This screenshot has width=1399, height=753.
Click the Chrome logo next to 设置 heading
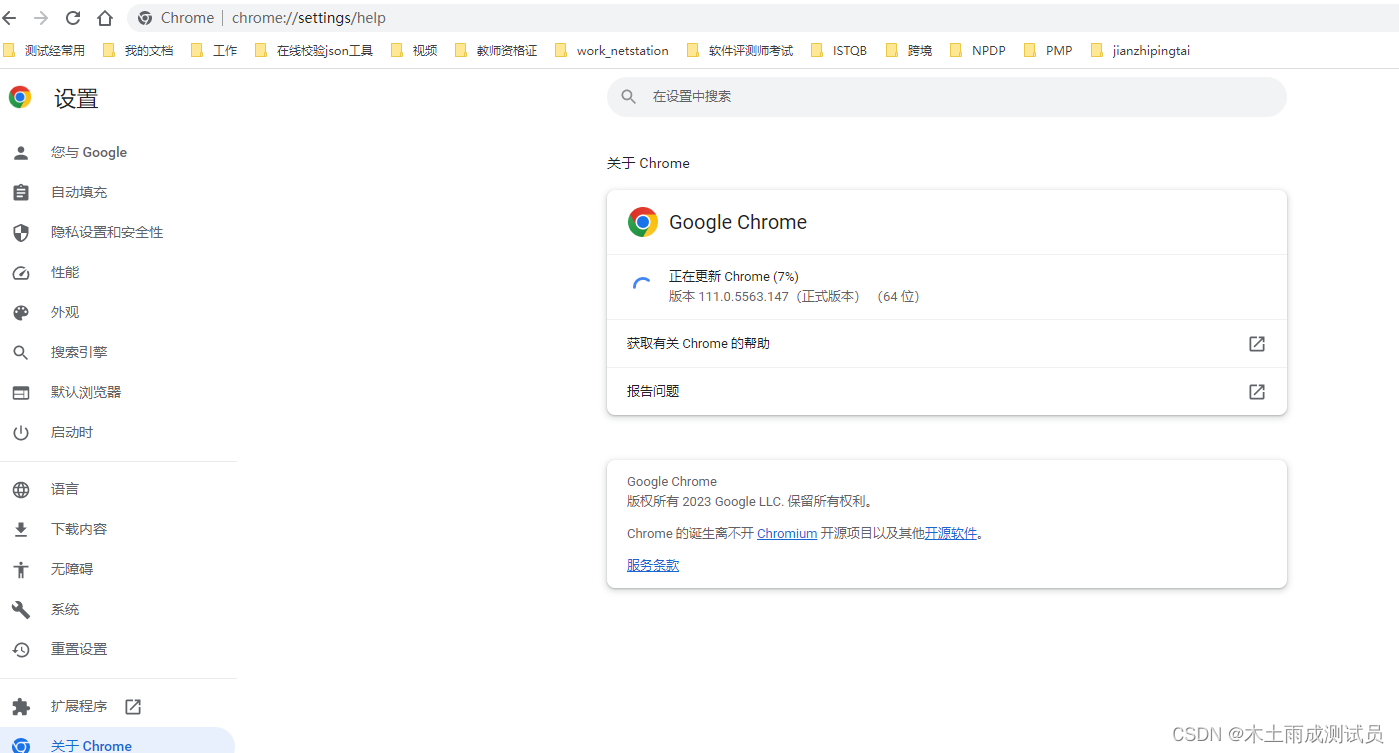coord(20,97)
